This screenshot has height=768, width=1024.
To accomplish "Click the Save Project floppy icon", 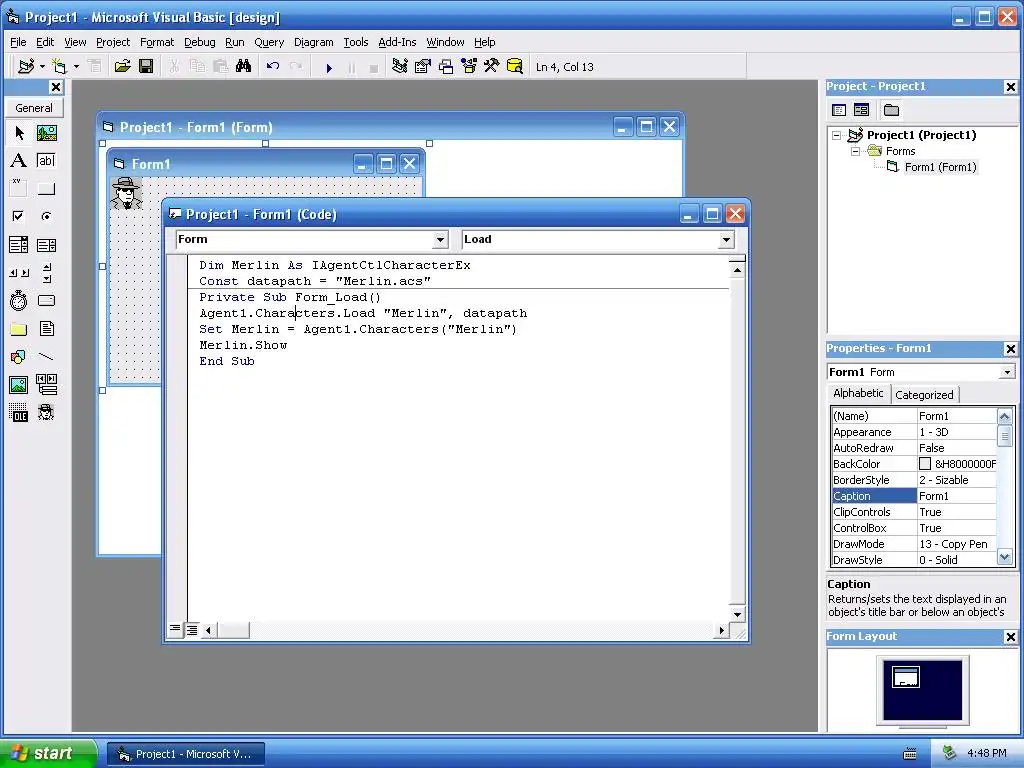I will click(146, 67).
